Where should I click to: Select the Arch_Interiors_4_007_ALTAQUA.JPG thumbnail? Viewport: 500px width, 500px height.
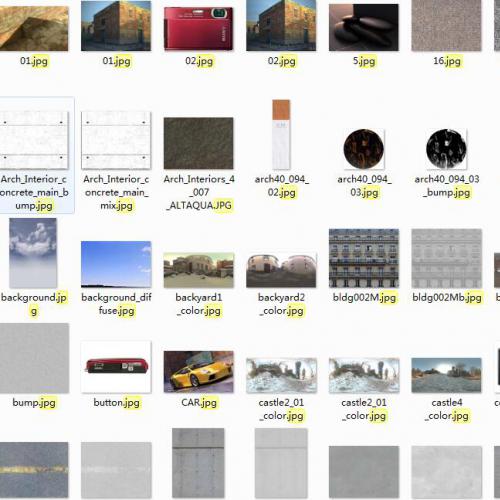click(199, 143)
